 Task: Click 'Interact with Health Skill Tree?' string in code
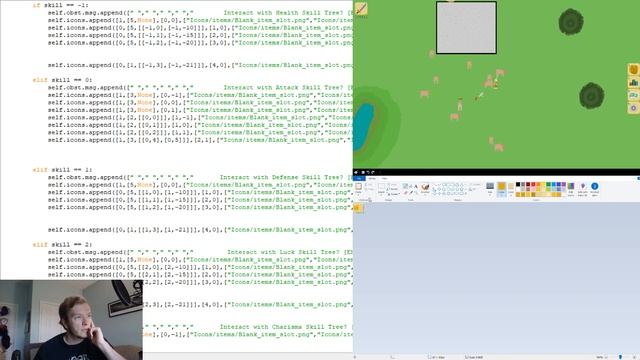(x=284, y=13)
